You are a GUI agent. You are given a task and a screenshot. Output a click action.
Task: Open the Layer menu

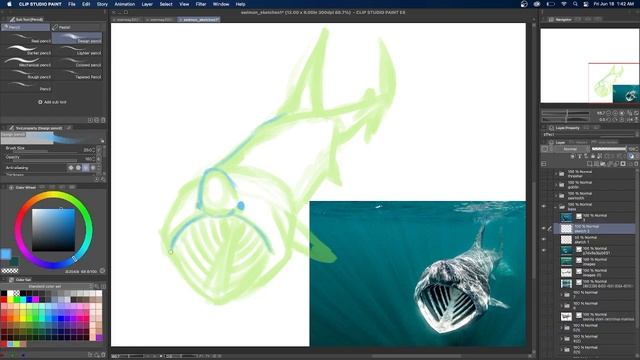147,4
